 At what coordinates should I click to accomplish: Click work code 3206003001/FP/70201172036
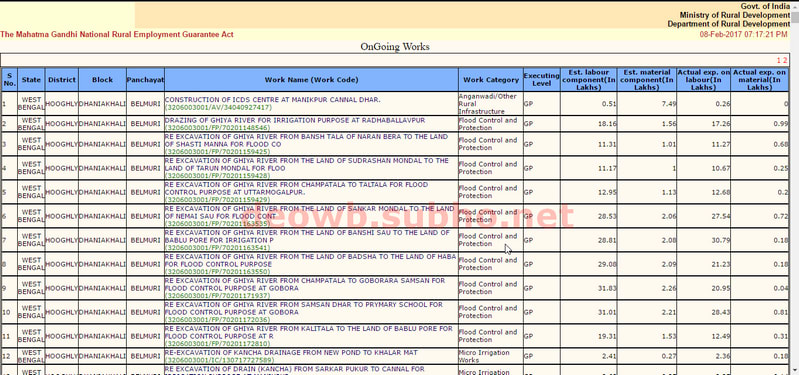[218, 319]
